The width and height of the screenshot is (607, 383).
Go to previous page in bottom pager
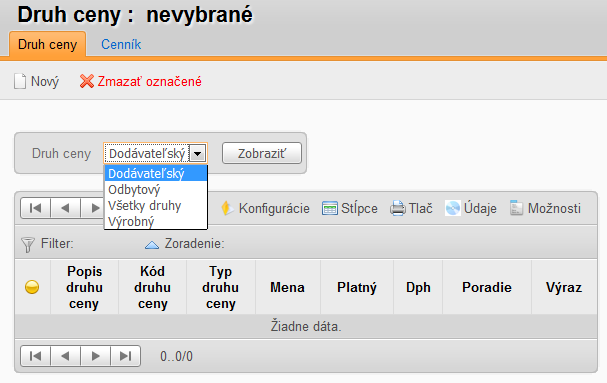tap(65, 356)
